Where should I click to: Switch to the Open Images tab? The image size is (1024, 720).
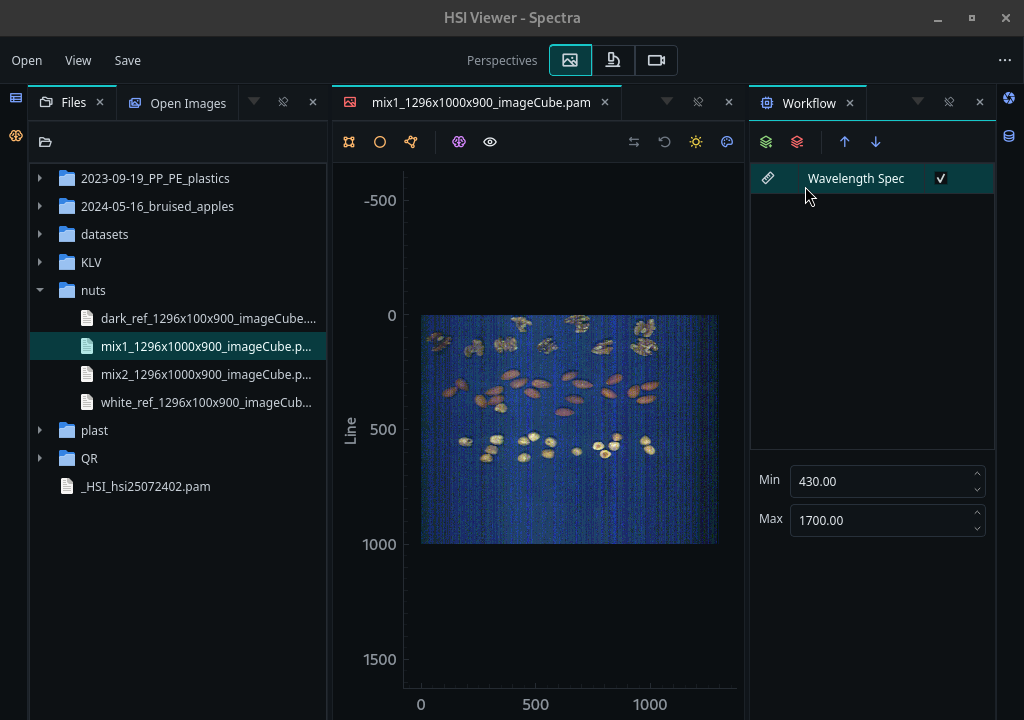point(178,103)
